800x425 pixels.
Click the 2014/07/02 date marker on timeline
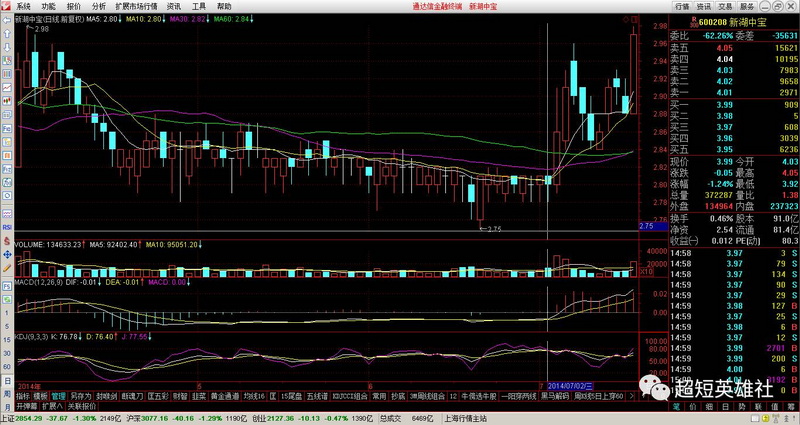coord(570,385)
